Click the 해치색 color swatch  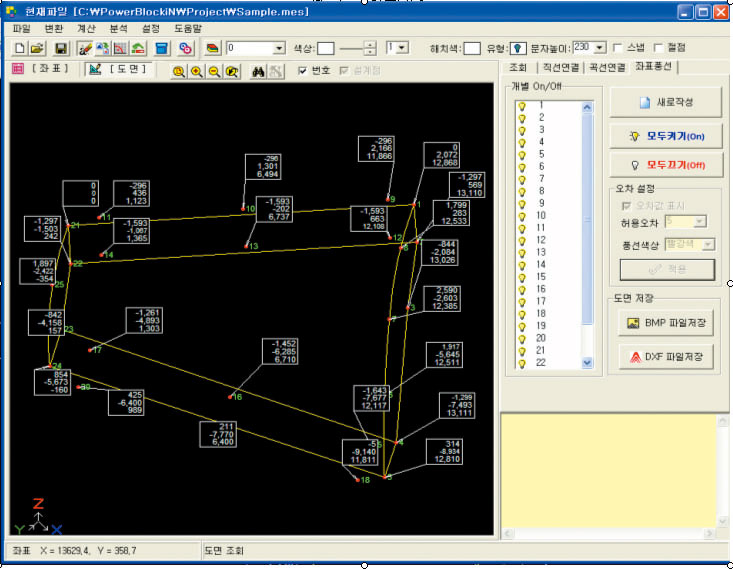[471, 47]
